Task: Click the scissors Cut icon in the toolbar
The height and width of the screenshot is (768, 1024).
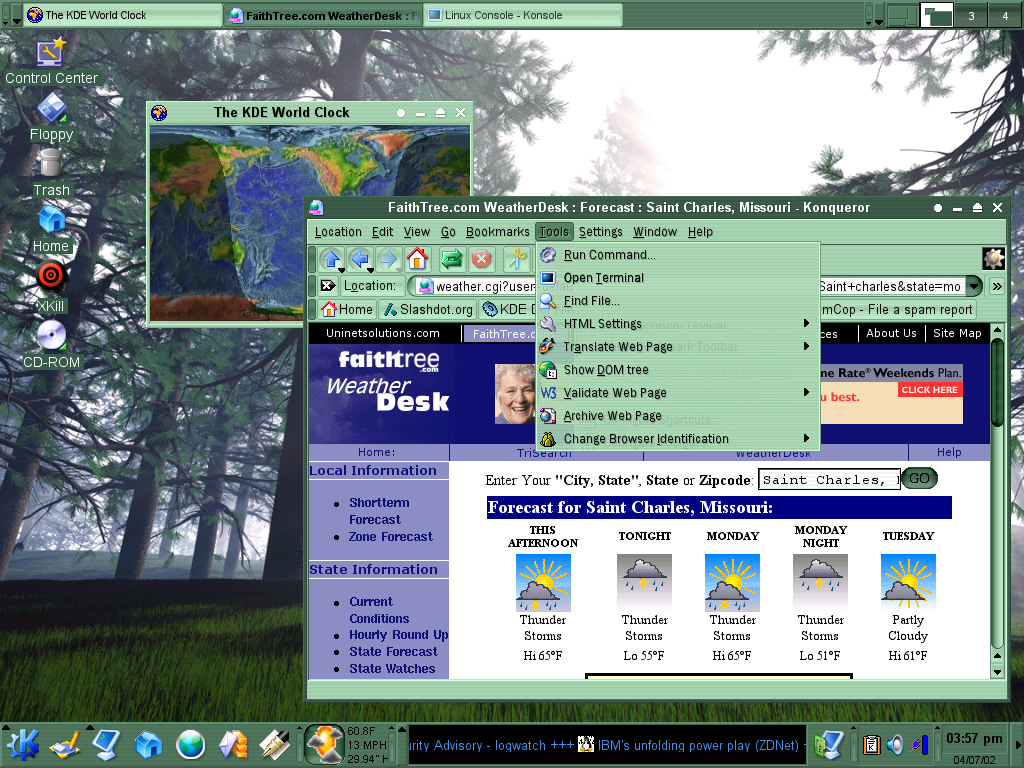Action: point(517,259)
